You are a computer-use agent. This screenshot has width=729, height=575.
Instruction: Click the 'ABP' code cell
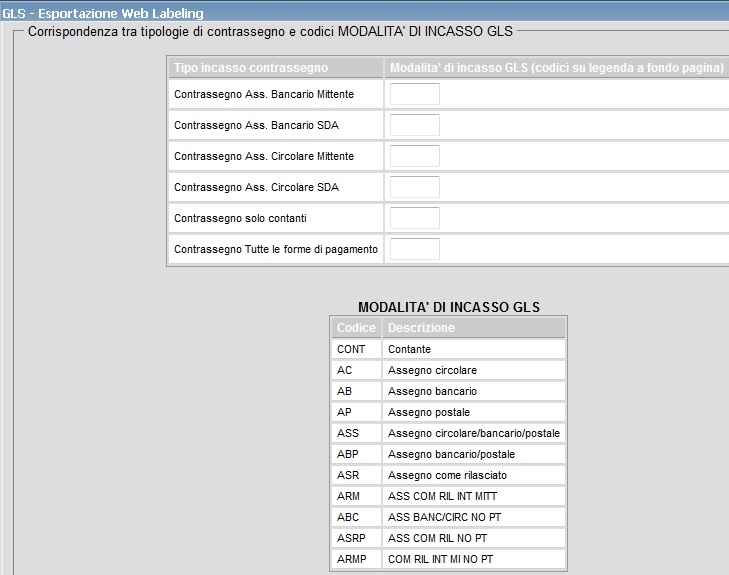pos(356,454)
